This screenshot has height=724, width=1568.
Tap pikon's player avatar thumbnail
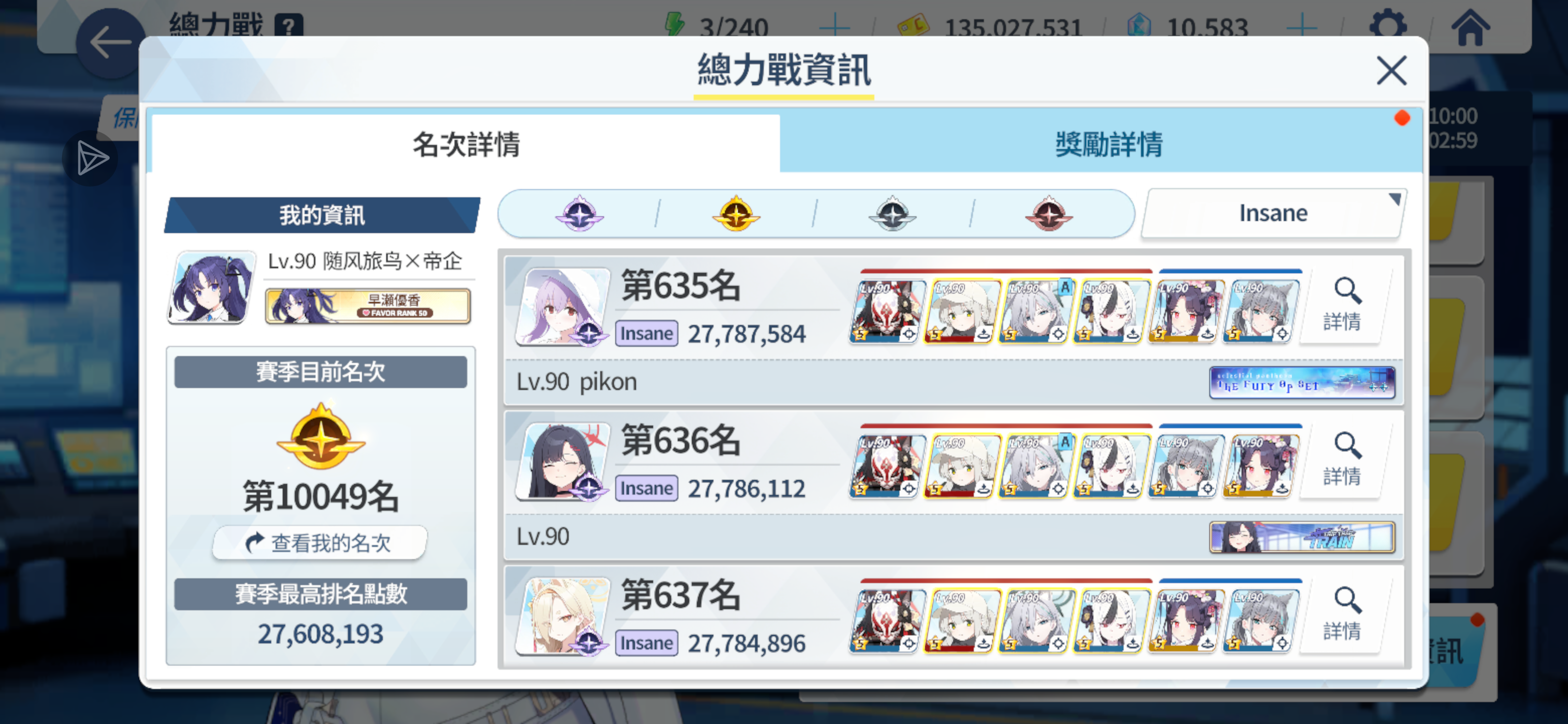562,306
